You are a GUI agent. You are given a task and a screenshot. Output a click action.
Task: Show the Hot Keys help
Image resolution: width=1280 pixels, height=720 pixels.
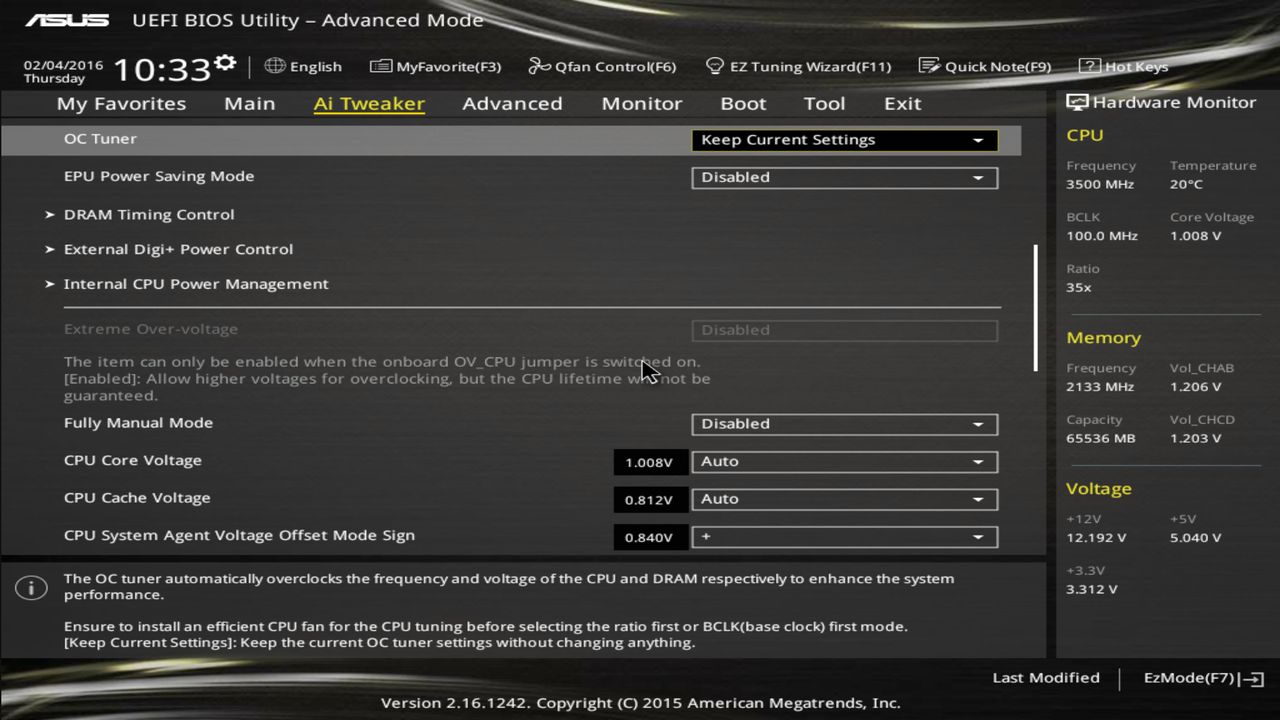[x=1123, y=67]
